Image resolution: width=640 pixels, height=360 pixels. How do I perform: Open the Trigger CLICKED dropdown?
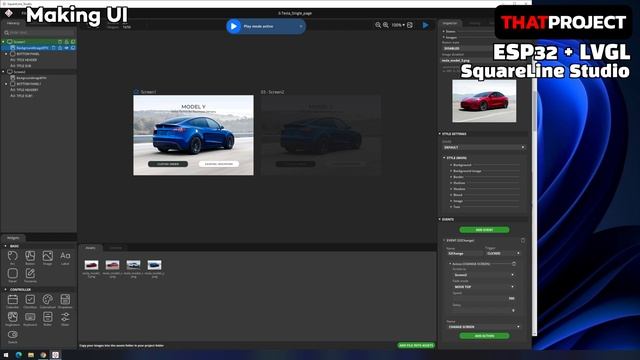pos(502,253)
